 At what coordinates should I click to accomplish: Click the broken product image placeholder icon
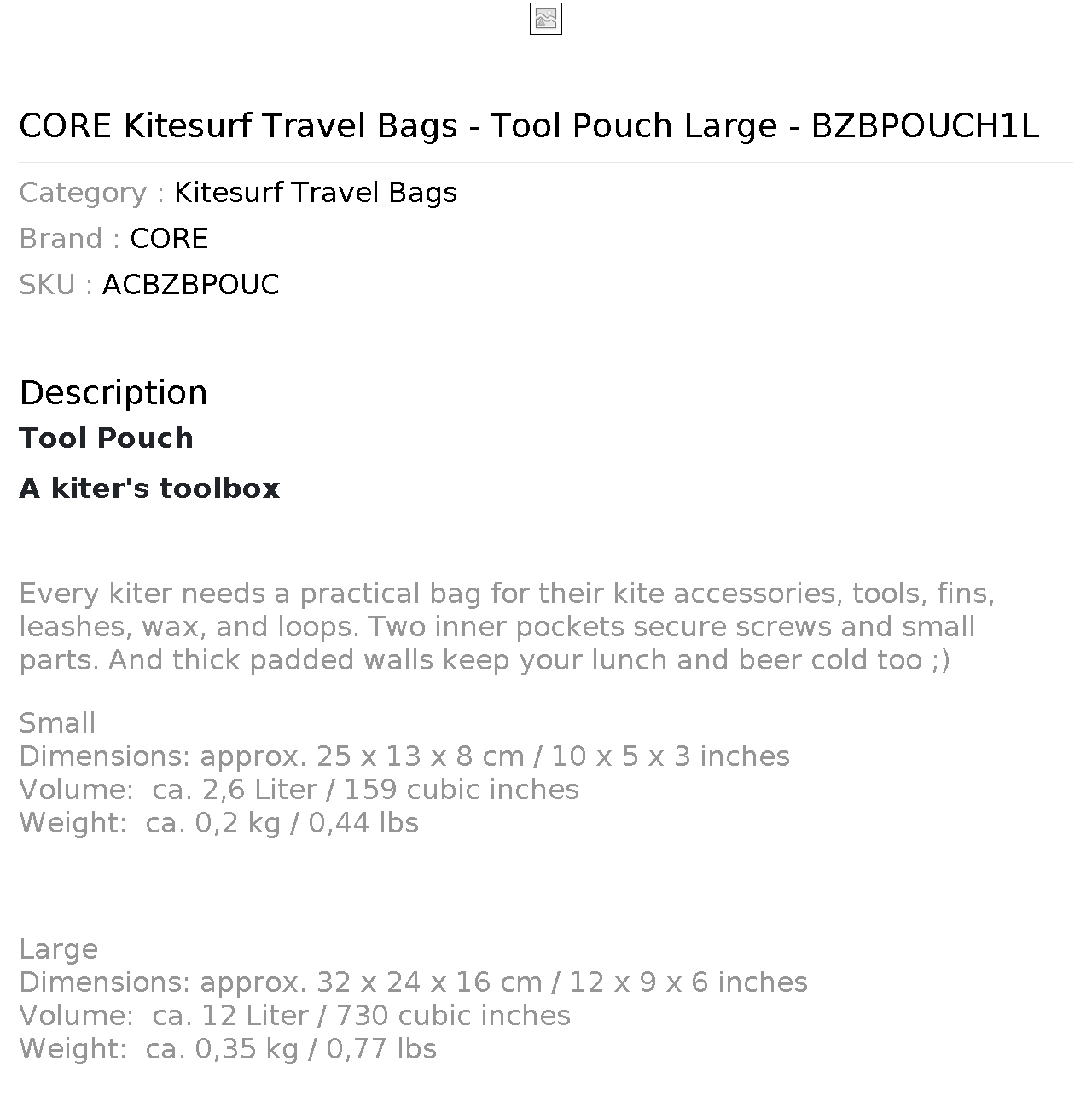click(546, 19)
